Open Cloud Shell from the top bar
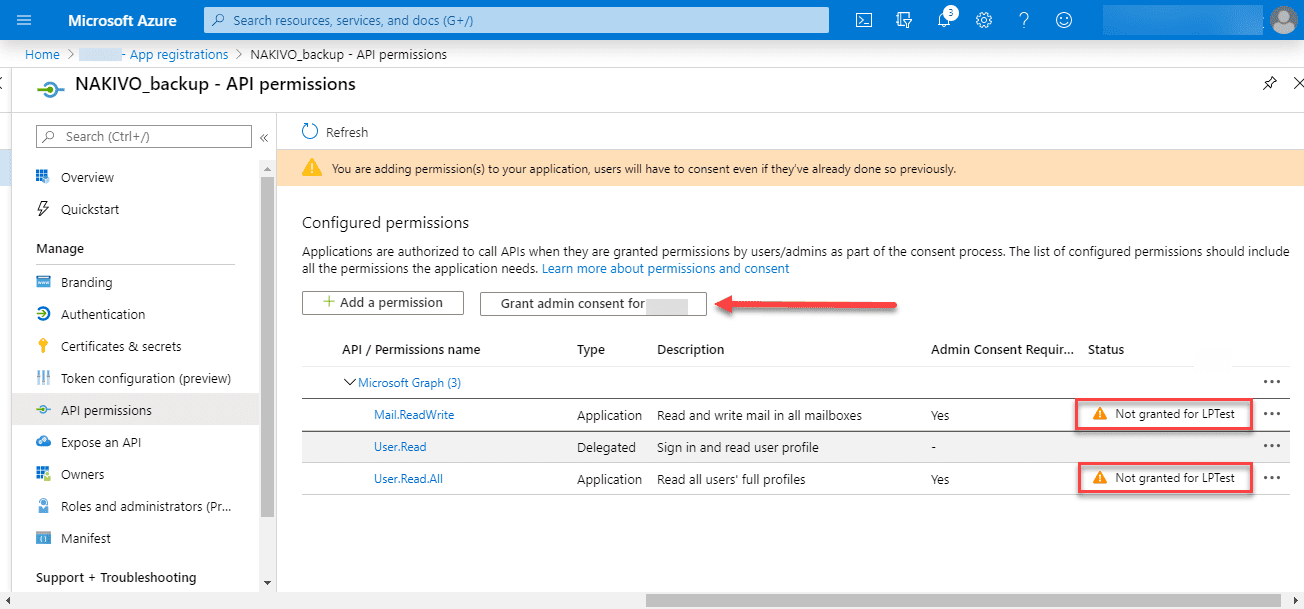The height and width of the screenshot is (609, 1304). point(865,20)
